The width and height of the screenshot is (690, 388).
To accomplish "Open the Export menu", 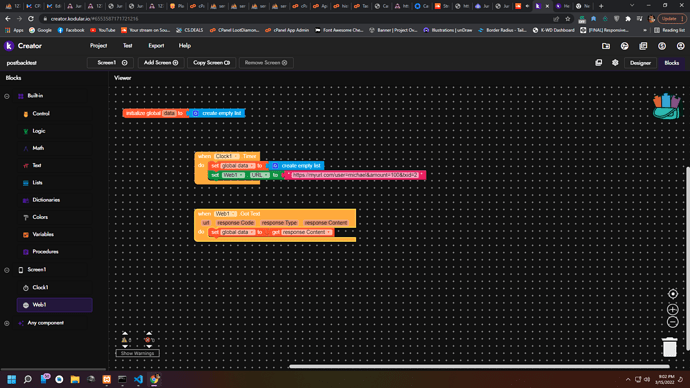I will click(156, 46).
